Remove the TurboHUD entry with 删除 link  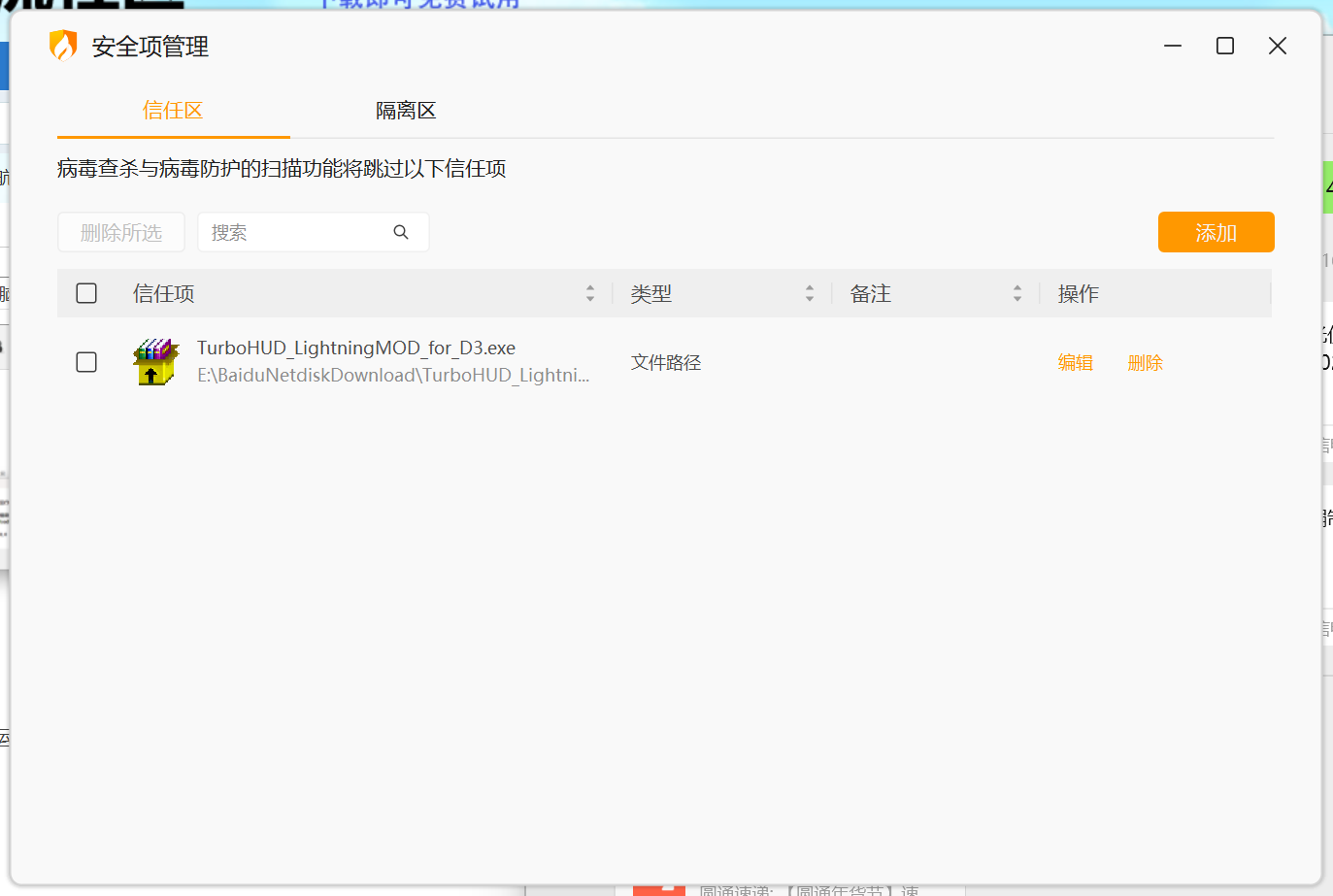coord(1146,363)
